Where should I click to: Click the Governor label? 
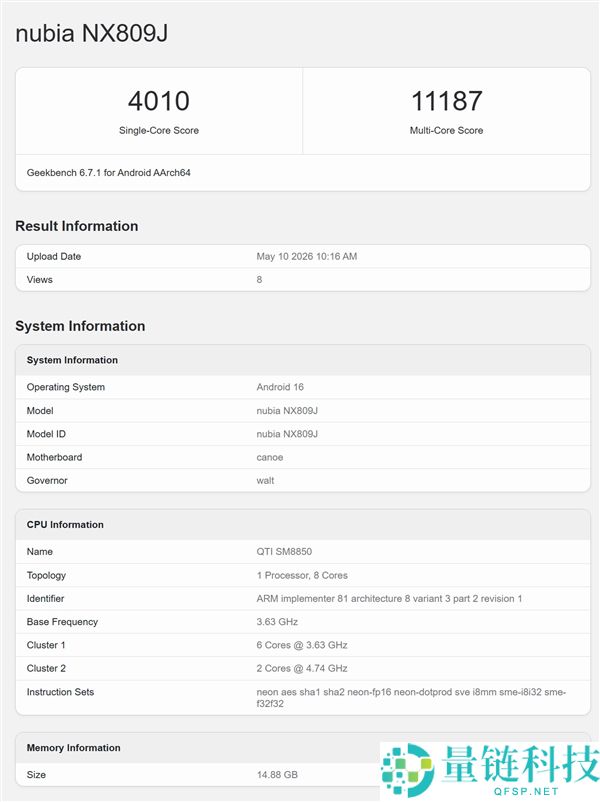coord(47,481)
